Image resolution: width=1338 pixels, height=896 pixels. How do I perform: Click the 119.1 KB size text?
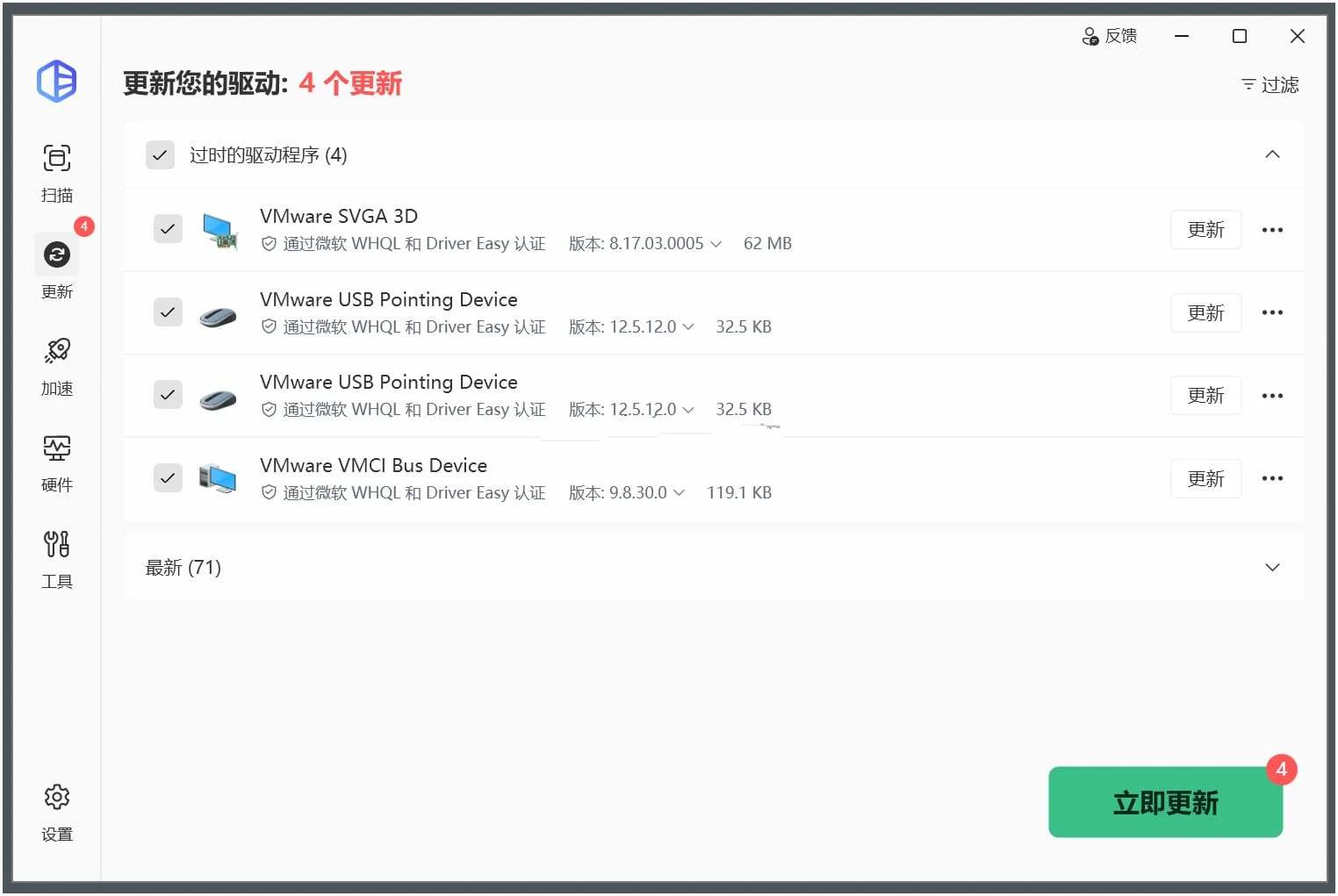coord(738,492)
